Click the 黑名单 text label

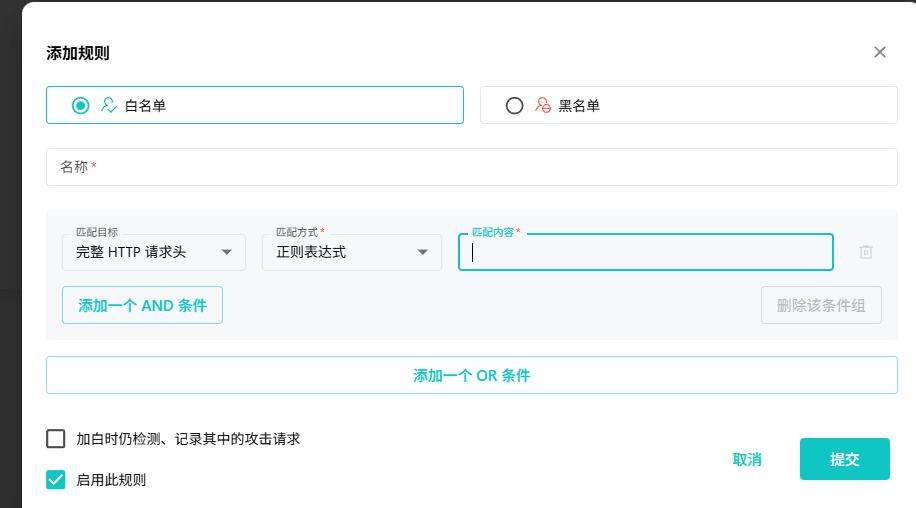pos(579,105)
